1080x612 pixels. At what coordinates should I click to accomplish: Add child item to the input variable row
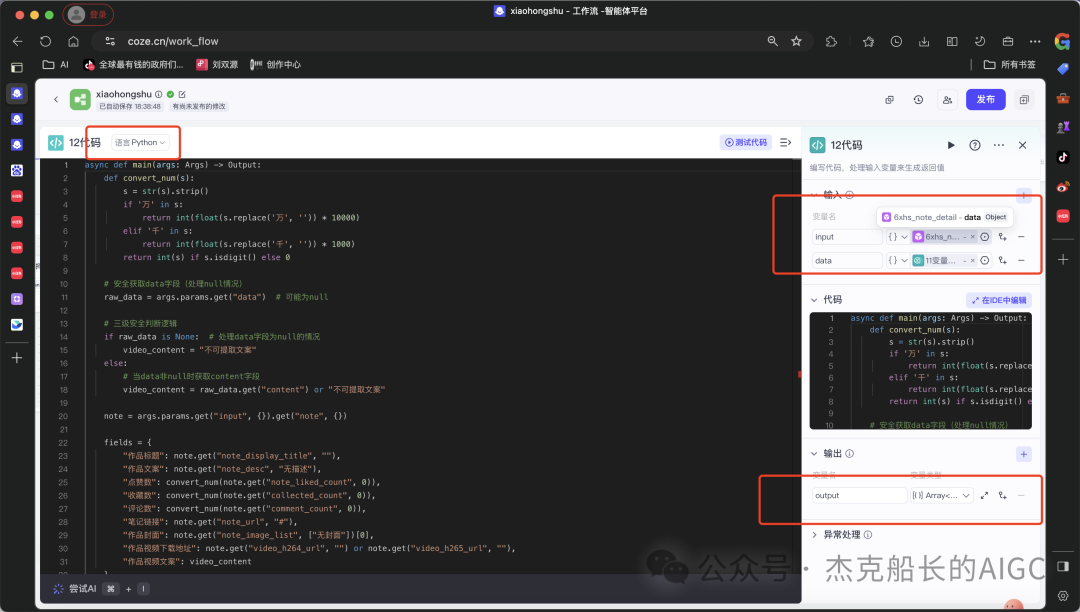coord(1003,237)
